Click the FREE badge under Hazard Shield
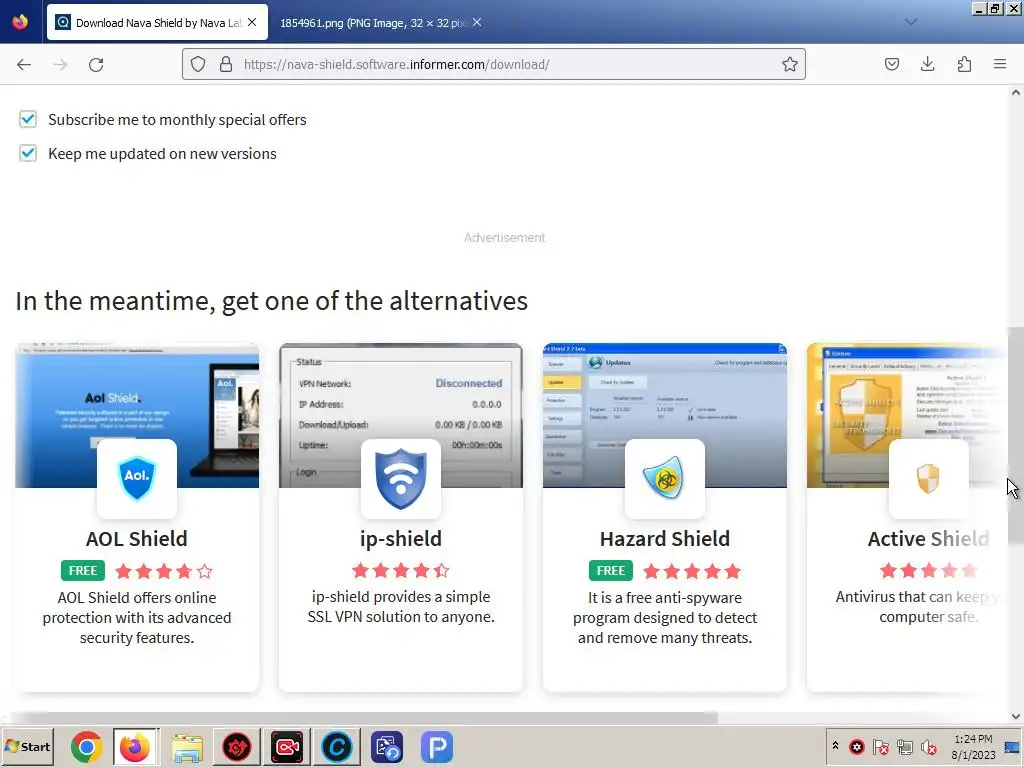Viewport: 1024px width, 768px height. pyautogui.click(x=611, y=571)
